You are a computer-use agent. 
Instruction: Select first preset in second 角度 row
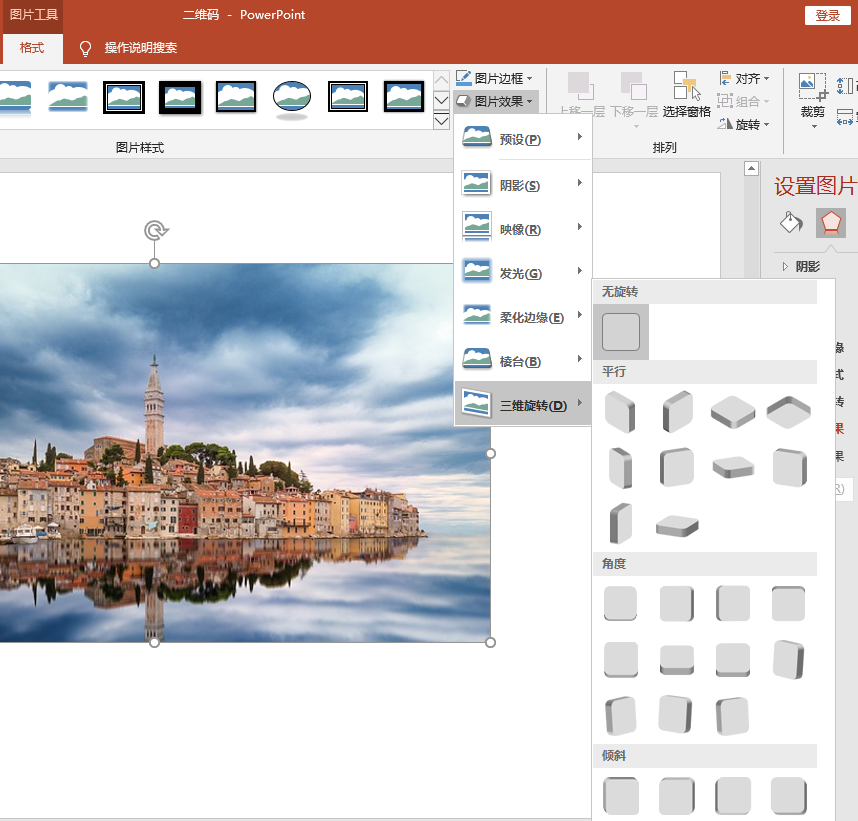tap(621, 660)
